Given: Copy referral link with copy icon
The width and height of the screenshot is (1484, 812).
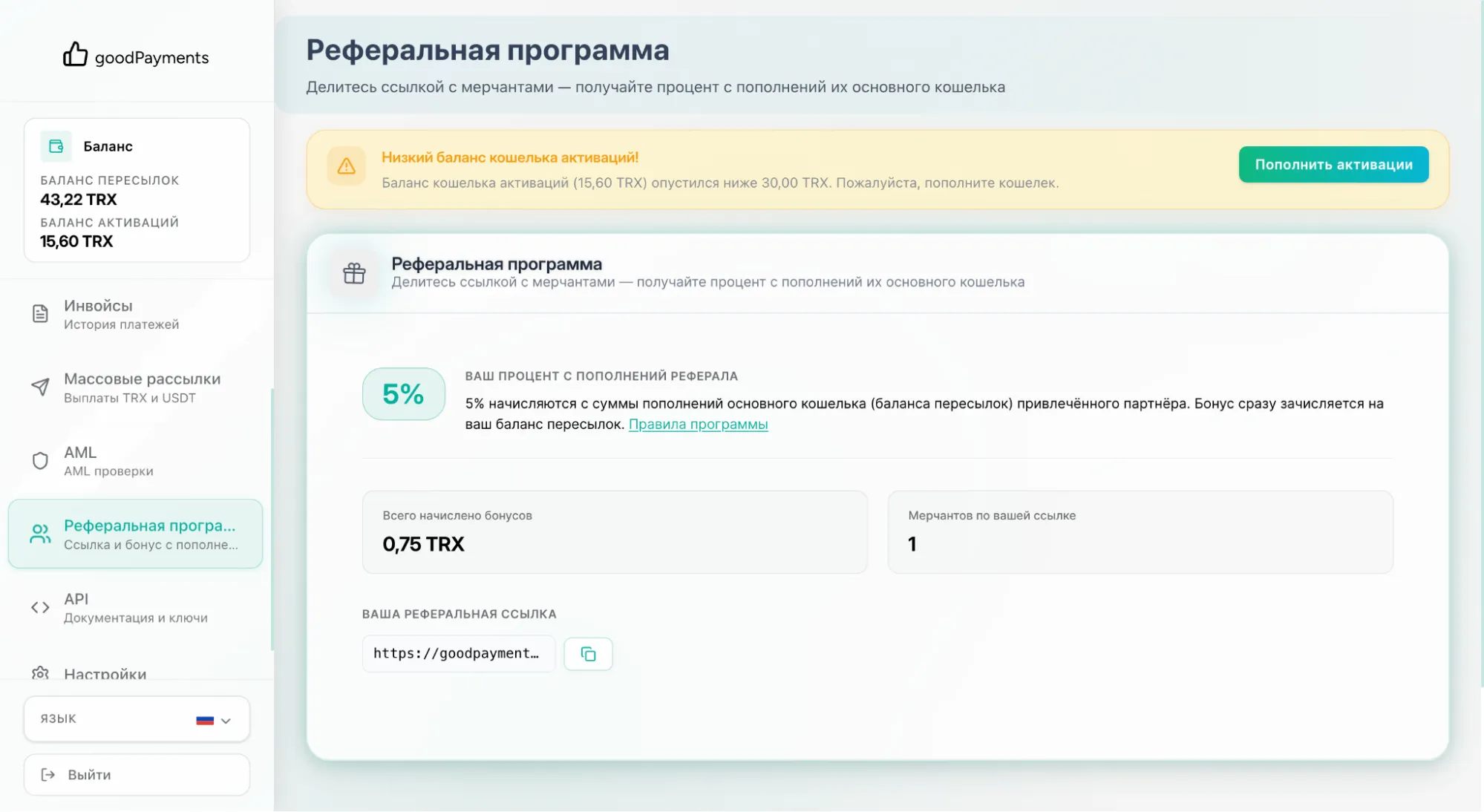Looking at the screenshot, I should point(588,654).
